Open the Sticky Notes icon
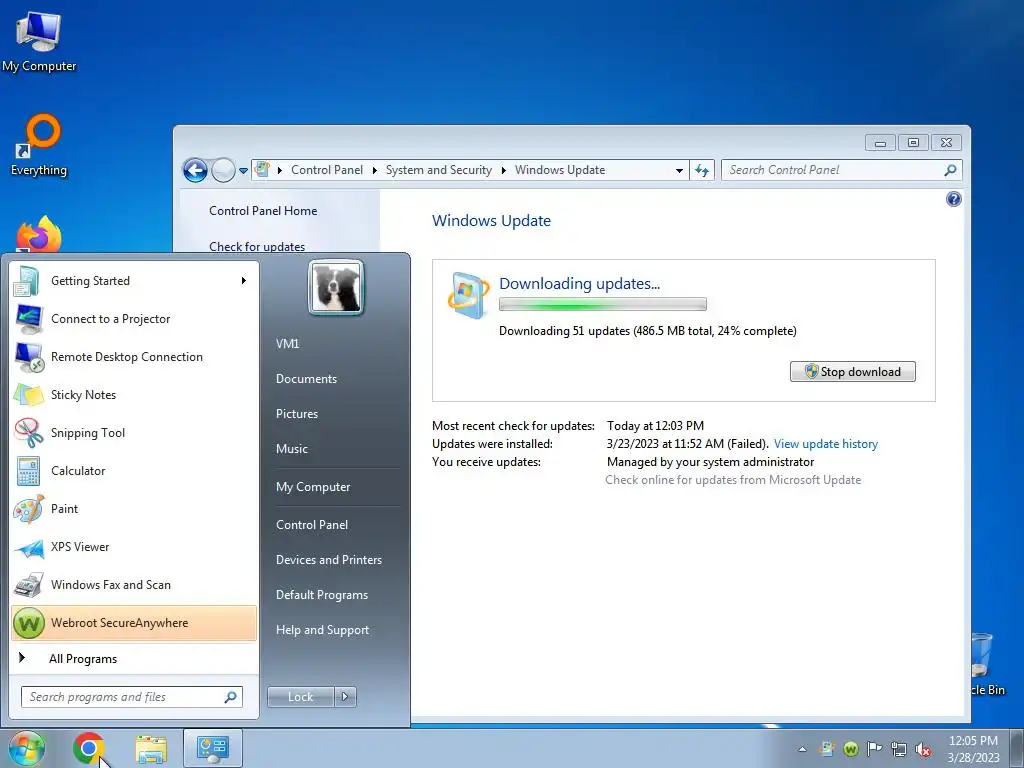1024x768 pixels. [28, 395]
